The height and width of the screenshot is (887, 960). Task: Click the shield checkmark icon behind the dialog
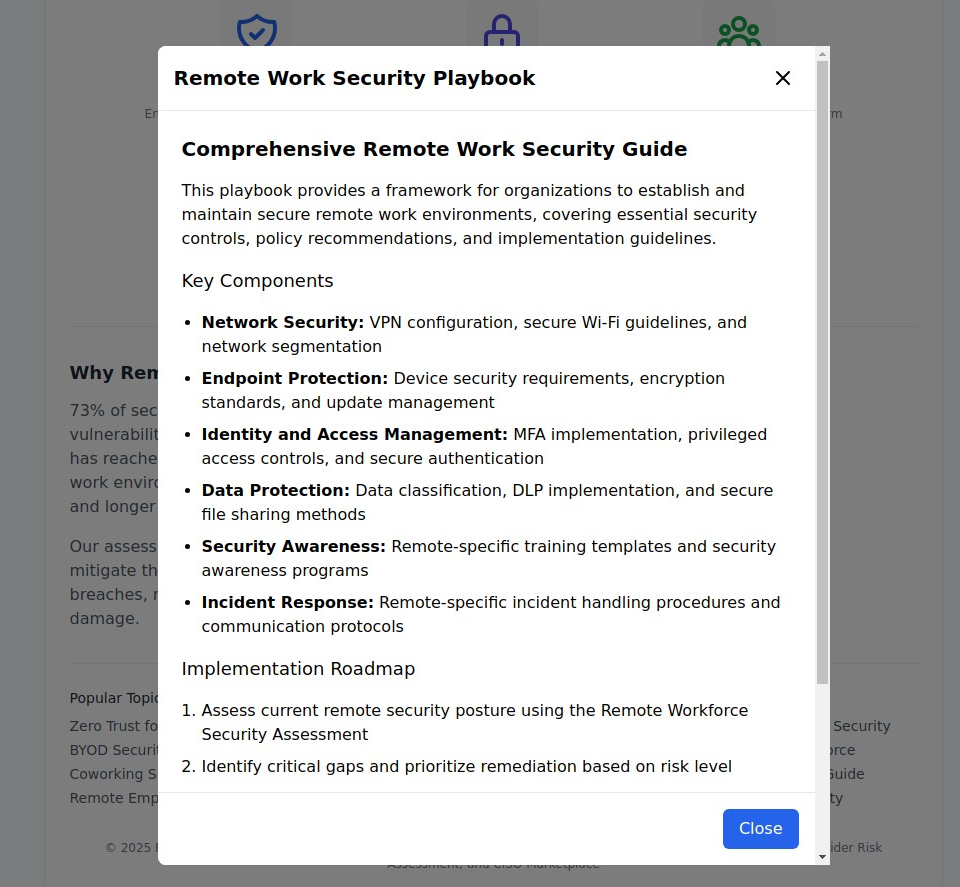(x=256, y=30)
